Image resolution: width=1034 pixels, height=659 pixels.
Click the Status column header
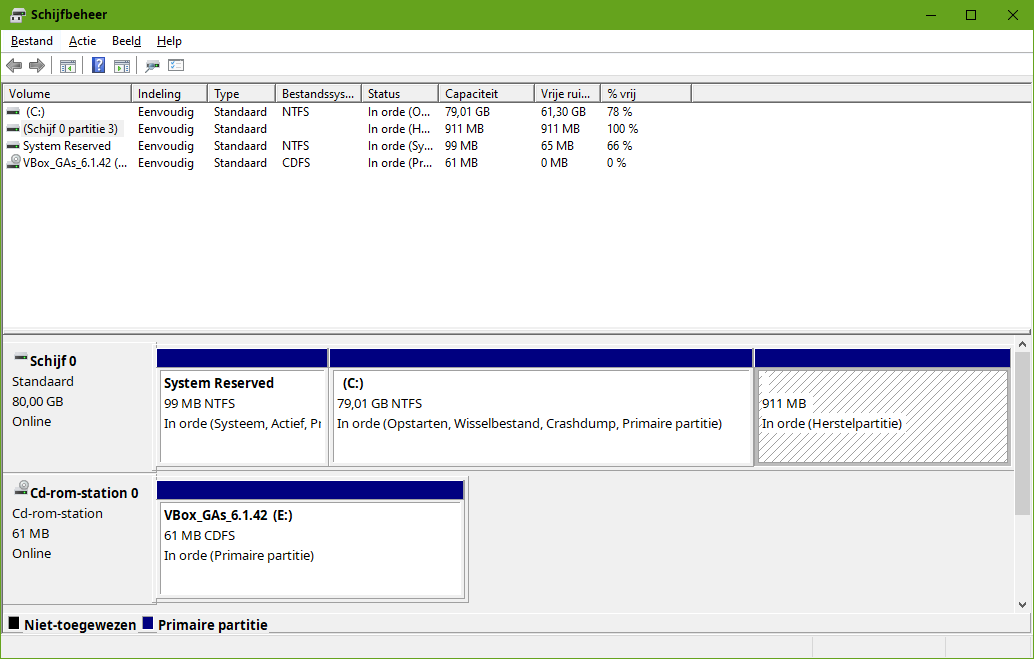point(398,94)
